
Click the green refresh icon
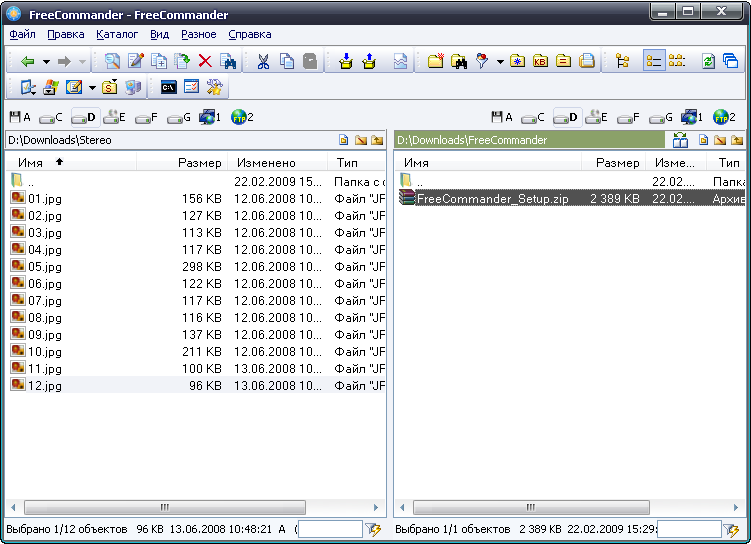coord(708,61)
